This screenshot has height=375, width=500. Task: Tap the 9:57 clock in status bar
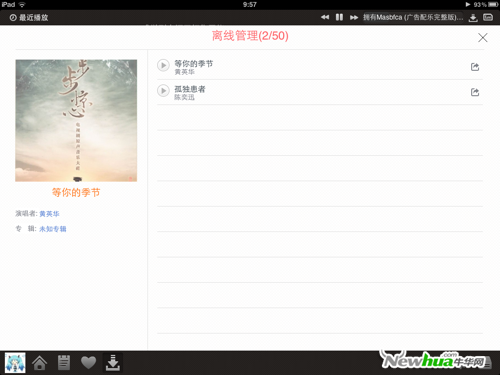(x=250, y=4)
